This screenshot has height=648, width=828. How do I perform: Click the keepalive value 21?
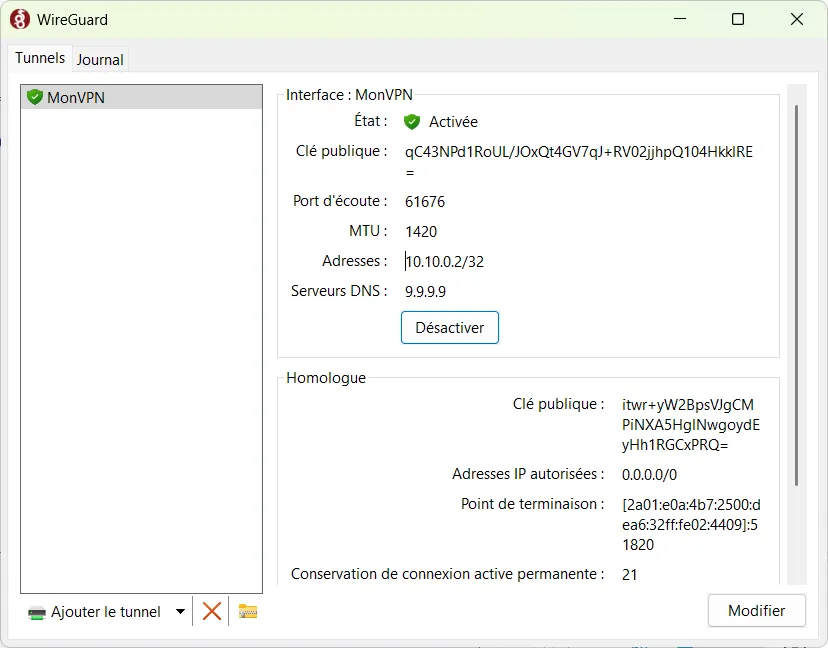pos(629,575)
